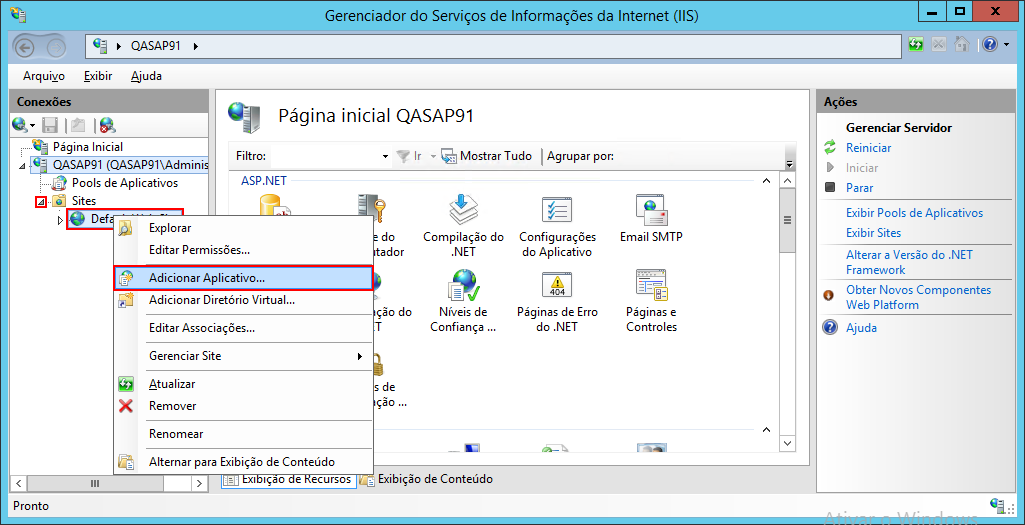Click the Parar link in Ações
The height and width of the screenshot is (525, 1025).
point(860,188)
